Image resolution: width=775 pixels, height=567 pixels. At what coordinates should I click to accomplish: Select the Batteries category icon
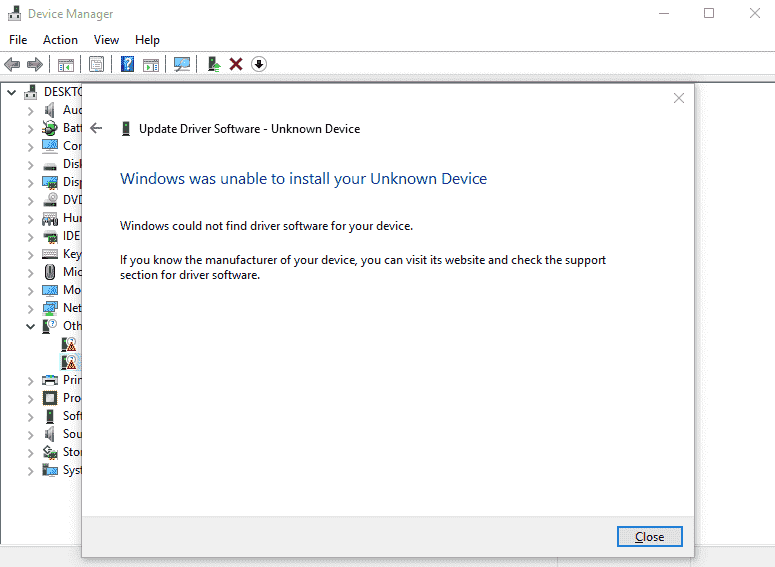[x=49, y=128]
